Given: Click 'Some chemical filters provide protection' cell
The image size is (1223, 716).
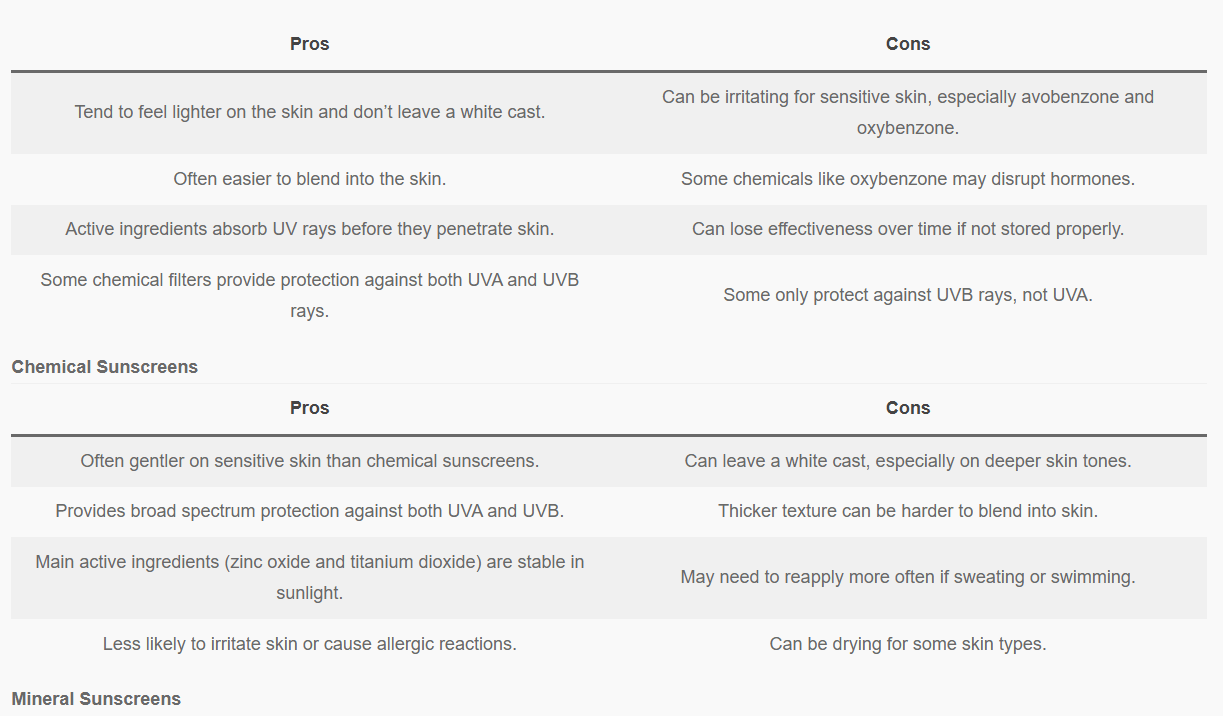Looking at the screenshot, I should [x=309, y=295].
